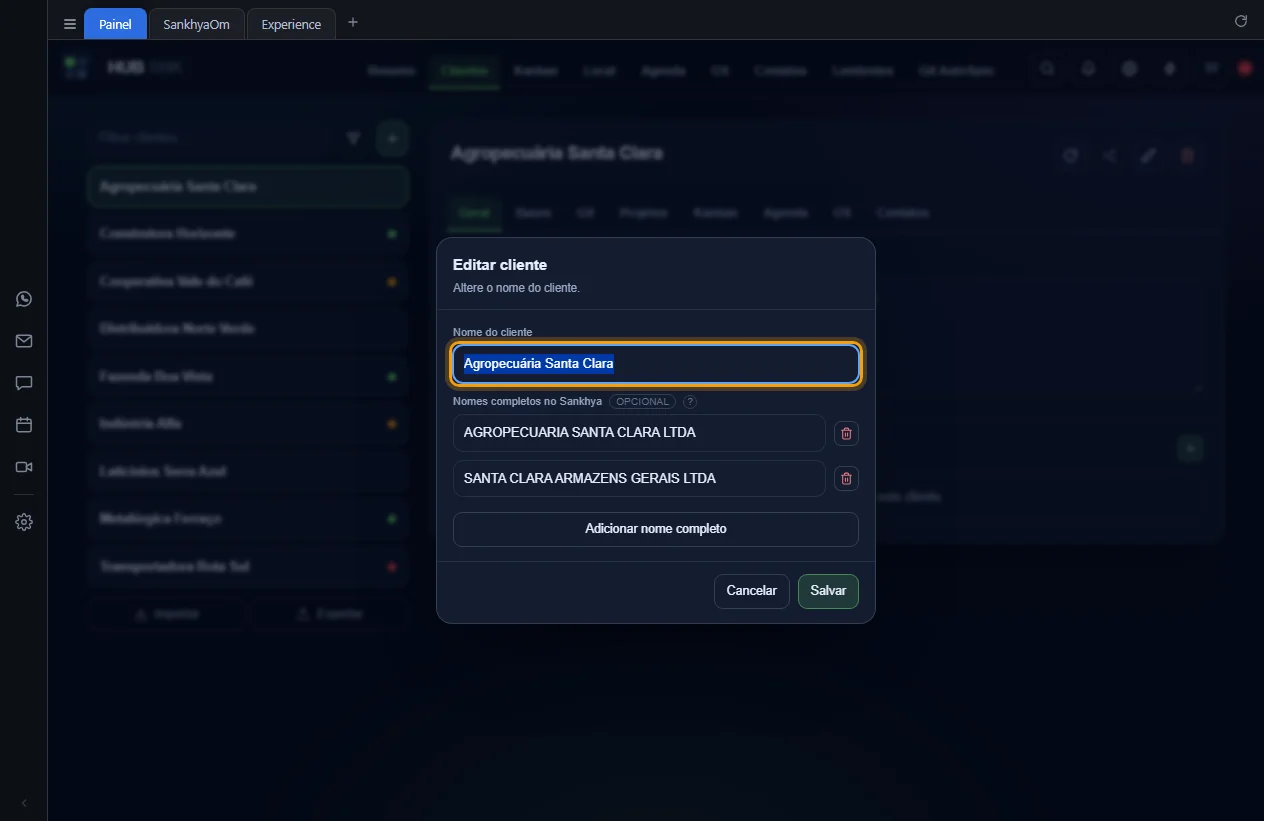Open the calendar icon in sidebar
This screenshot has width=1264, height=821.
24,425
